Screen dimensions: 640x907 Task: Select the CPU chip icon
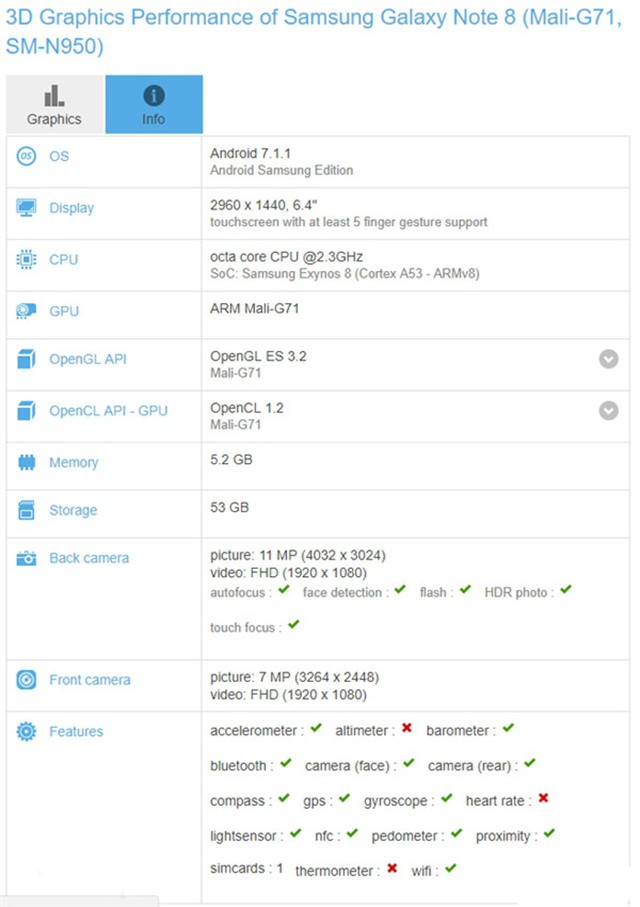click(26, 260)
